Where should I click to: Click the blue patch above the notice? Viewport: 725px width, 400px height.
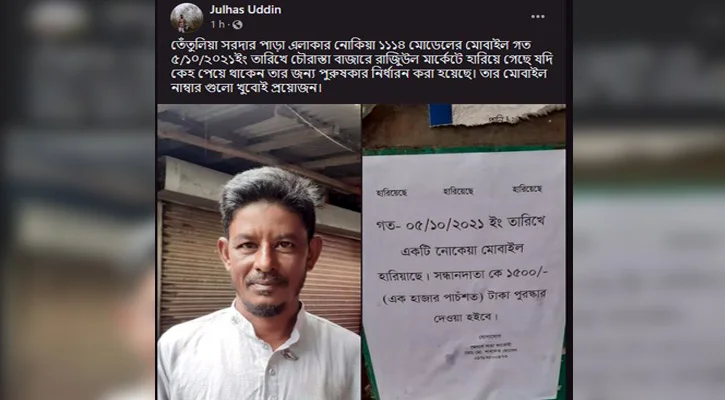click(x=440, y=115)
